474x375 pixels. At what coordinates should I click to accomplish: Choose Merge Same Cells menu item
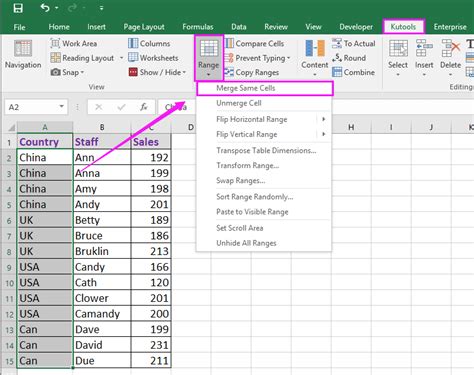[265, 88]
